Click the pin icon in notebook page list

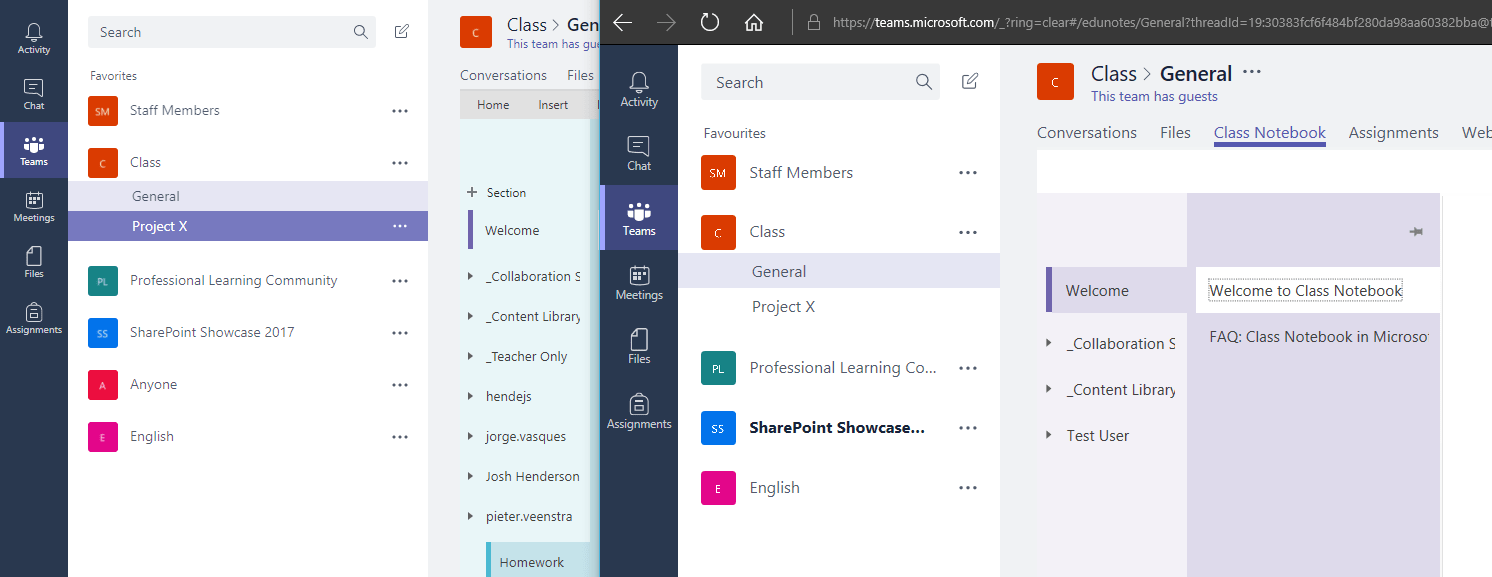pos(1416,232)
